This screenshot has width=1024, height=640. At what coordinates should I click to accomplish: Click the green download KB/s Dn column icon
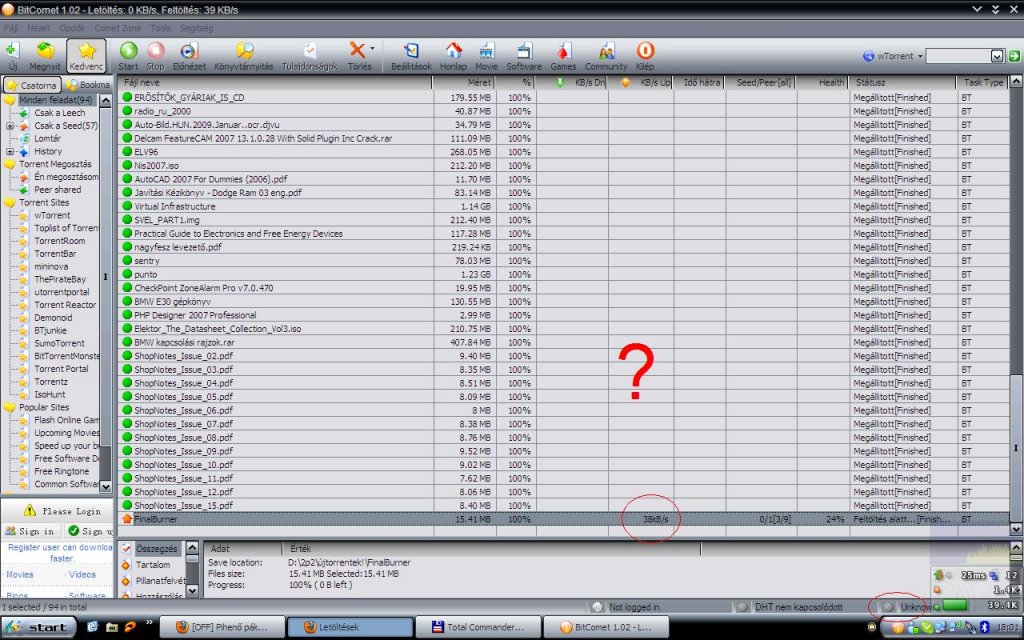pyautogui.click(x=560, y=82)
